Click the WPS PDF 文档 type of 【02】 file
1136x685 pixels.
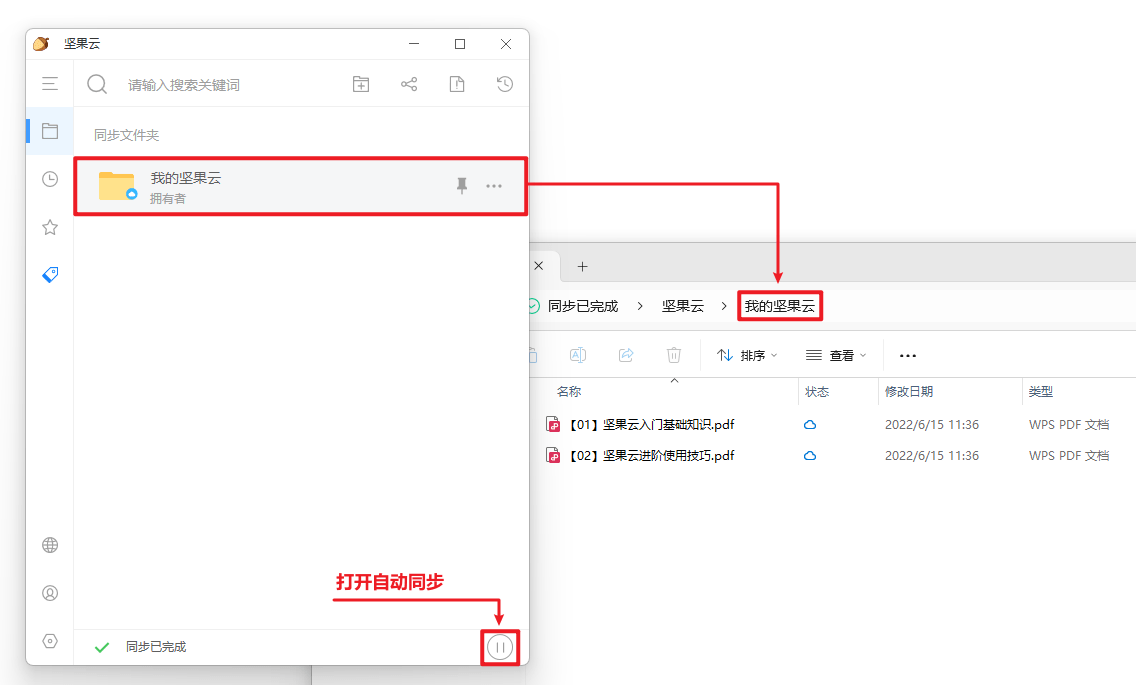1069,456
